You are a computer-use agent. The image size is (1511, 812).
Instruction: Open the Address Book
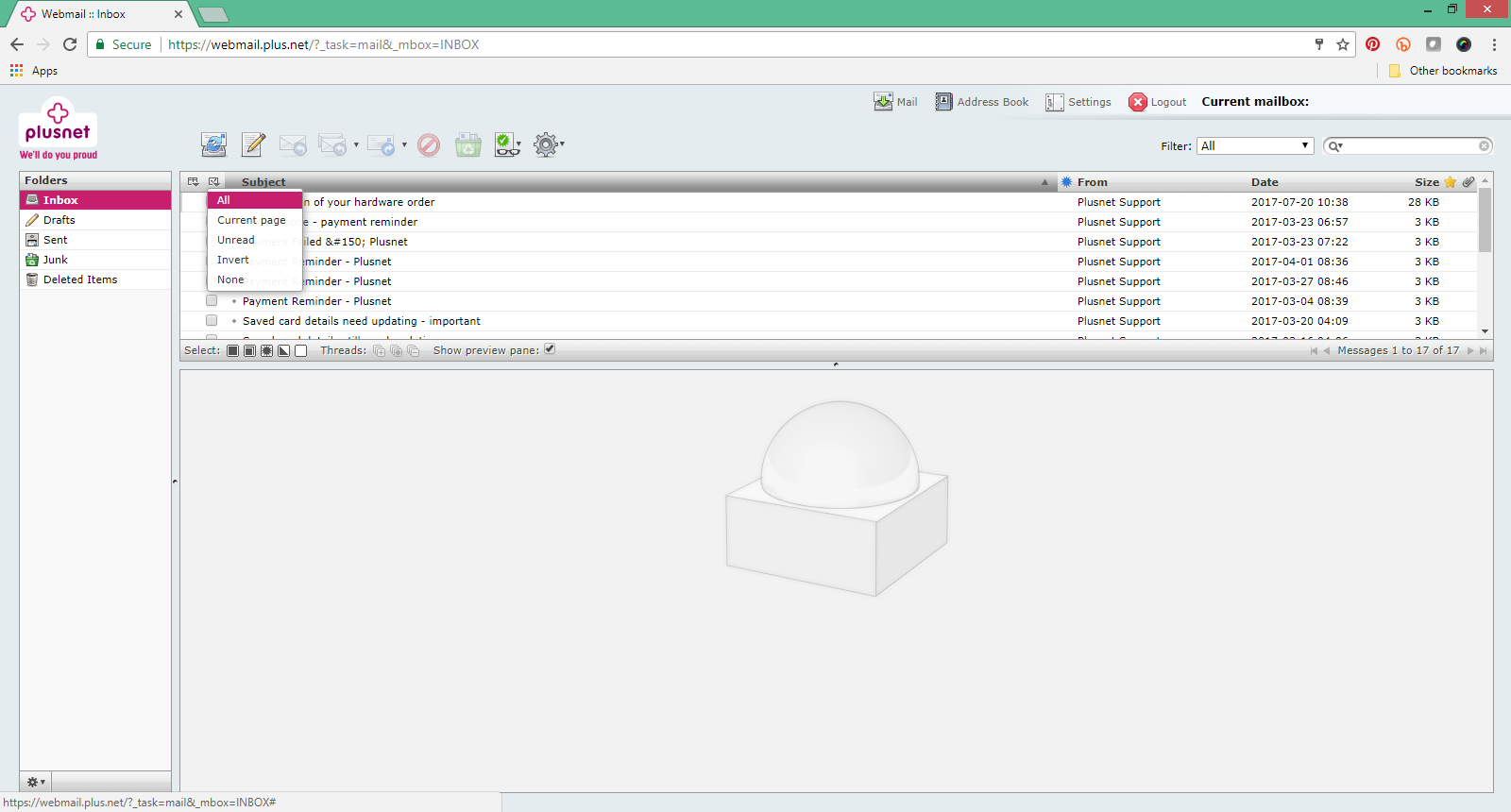coord(982,102)
